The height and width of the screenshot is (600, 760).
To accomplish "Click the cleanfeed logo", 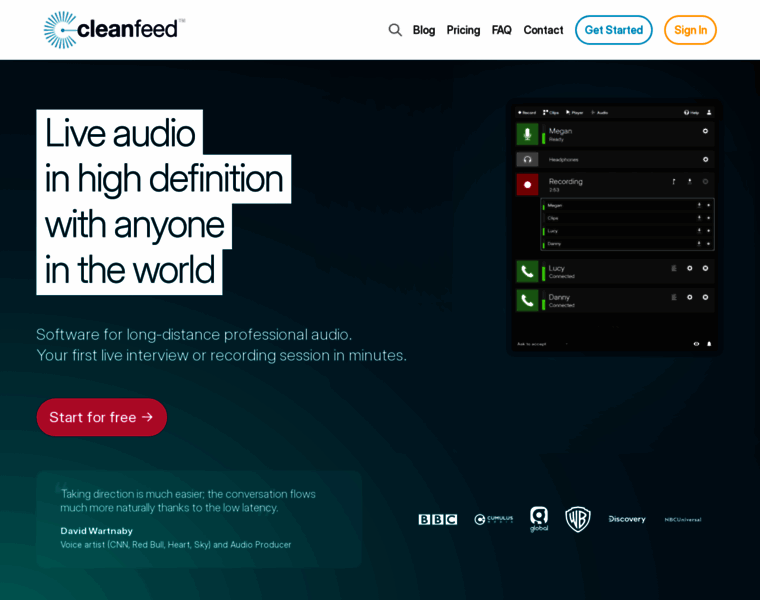I will (114, 30).
